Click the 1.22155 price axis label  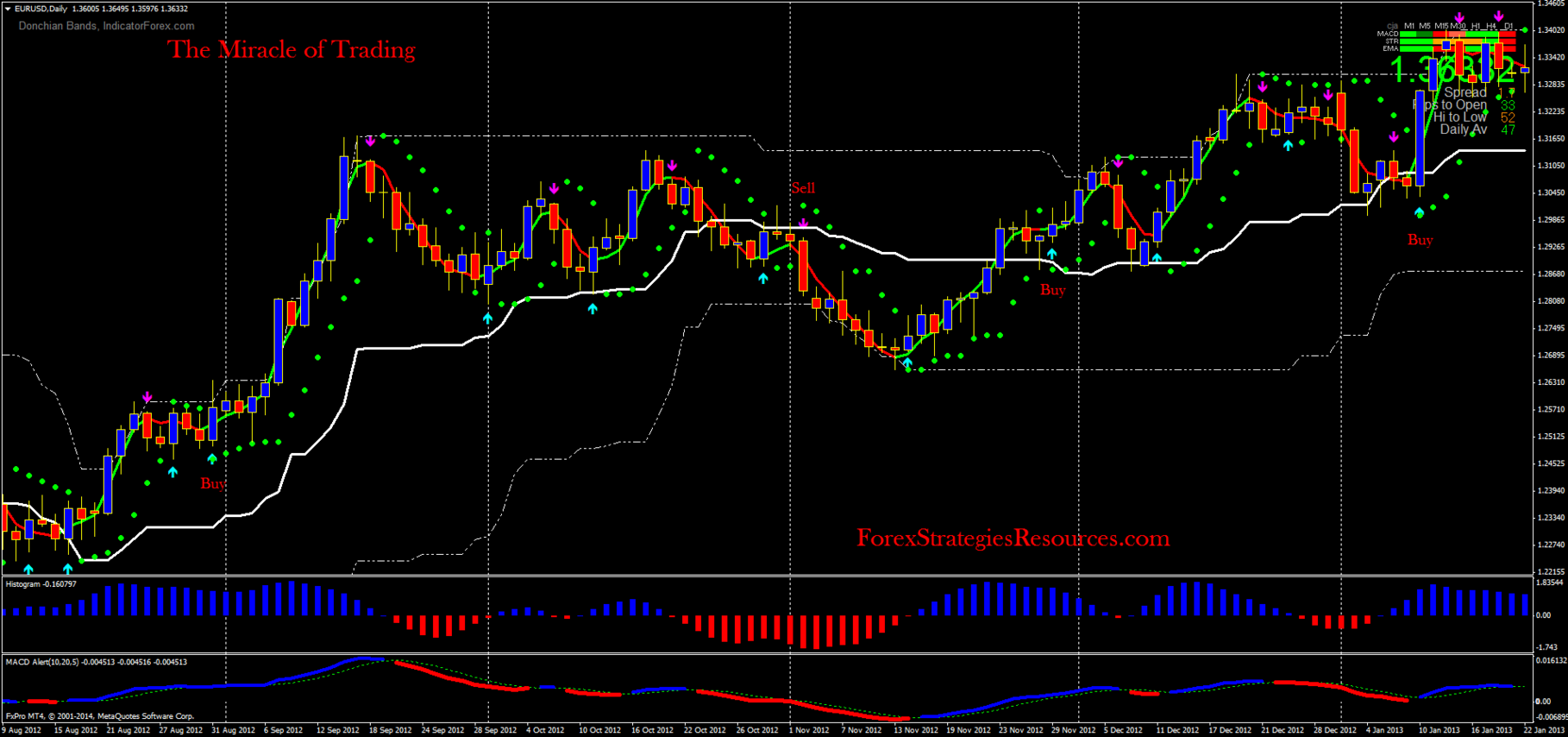(1552, 571)
